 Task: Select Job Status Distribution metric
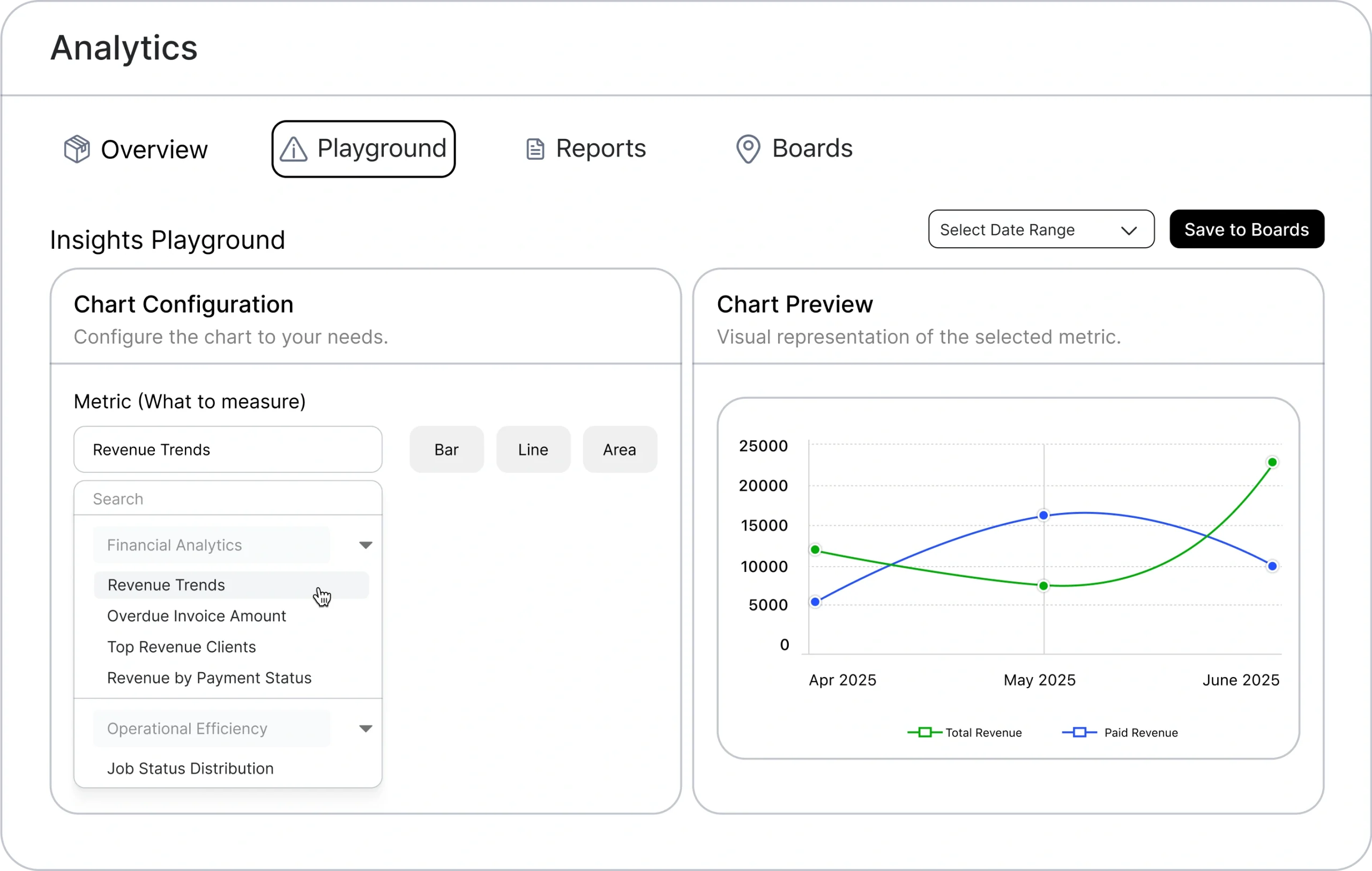(190, 769)
